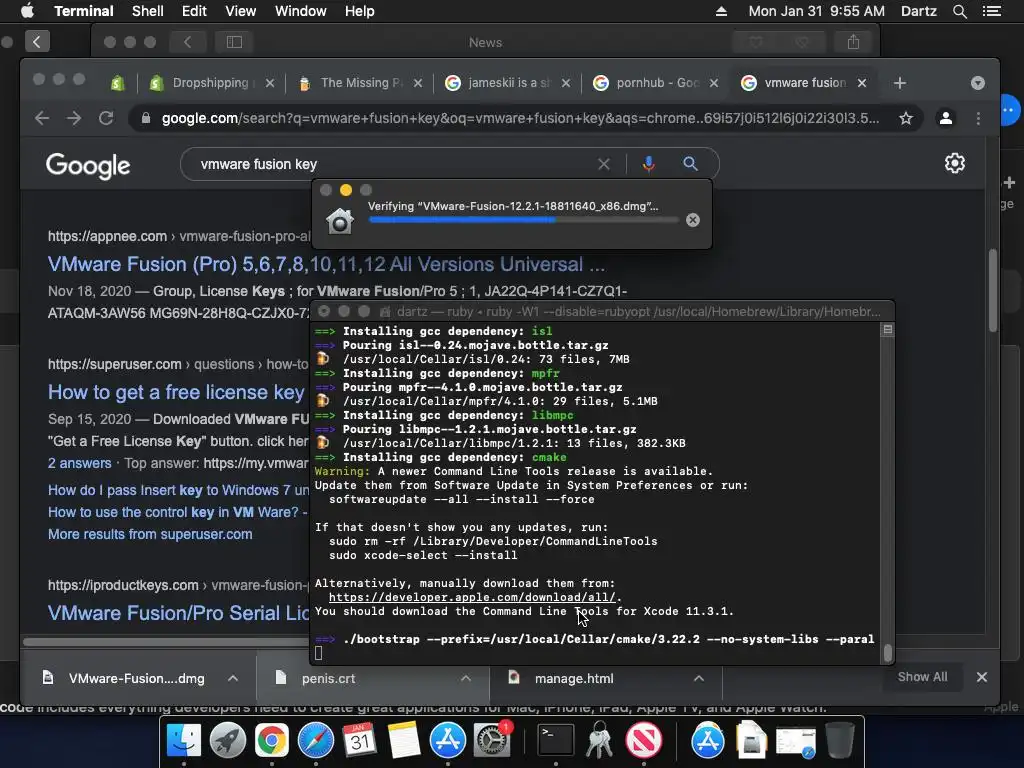Expand penis.crt download options
This screenshot has height=768, width=1024.
(x=466, y=679)
